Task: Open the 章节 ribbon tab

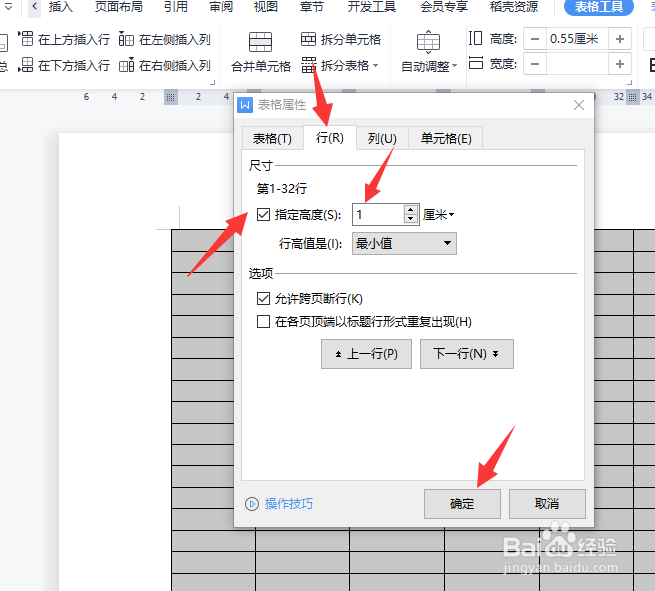Action: [312, 7]
